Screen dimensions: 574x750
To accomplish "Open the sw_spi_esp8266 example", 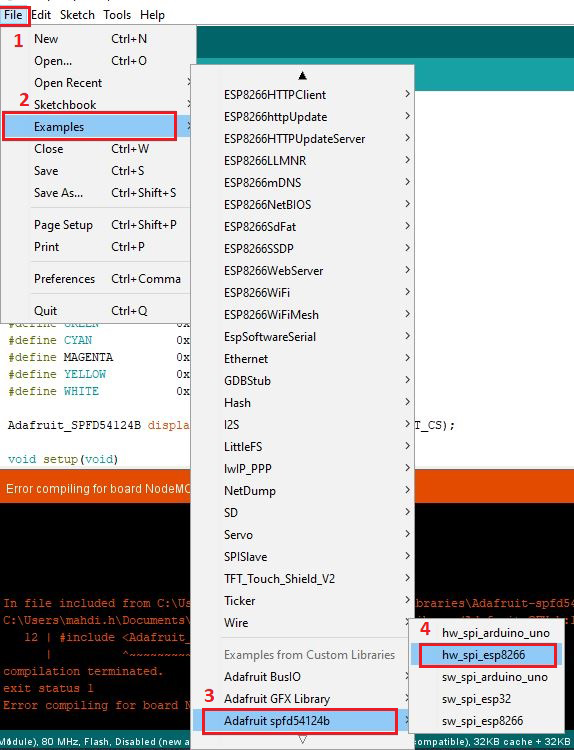I will coord(486,721).
